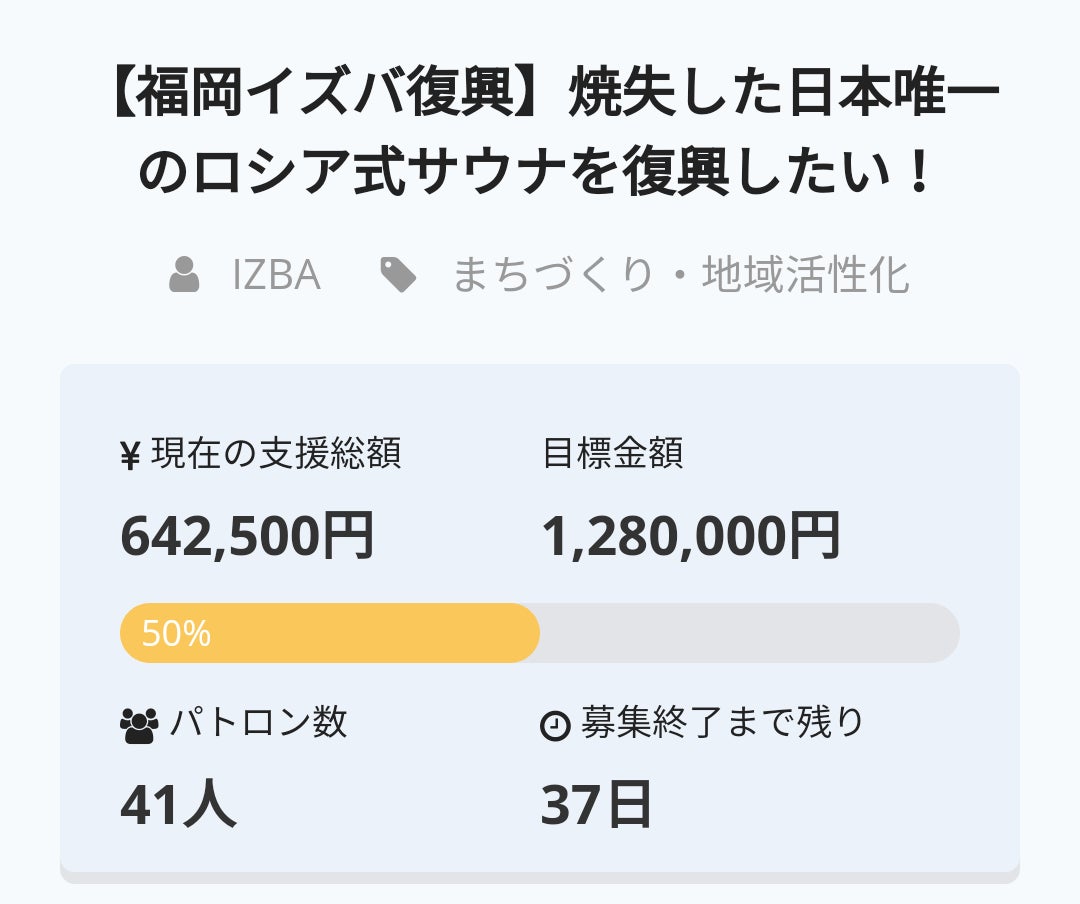Click the person icon beside IZBA
Viewport: 1080px width, 904px height.
(x=184, y=275)
